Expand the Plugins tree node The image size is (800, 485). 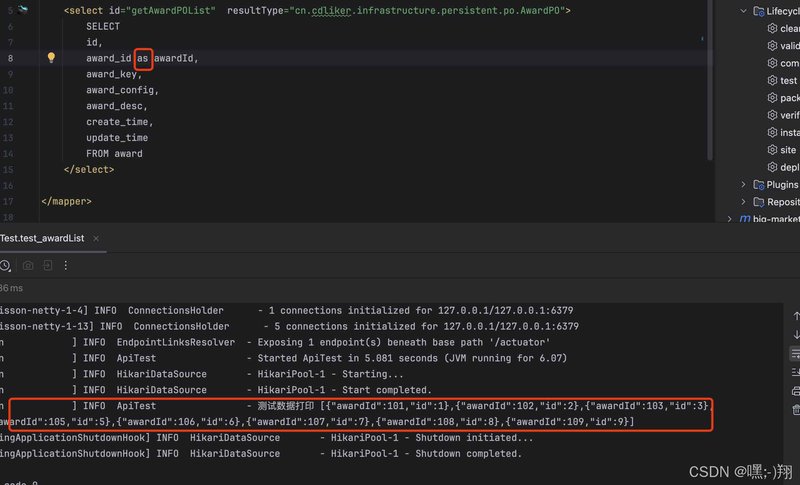(x=743, y=185)
